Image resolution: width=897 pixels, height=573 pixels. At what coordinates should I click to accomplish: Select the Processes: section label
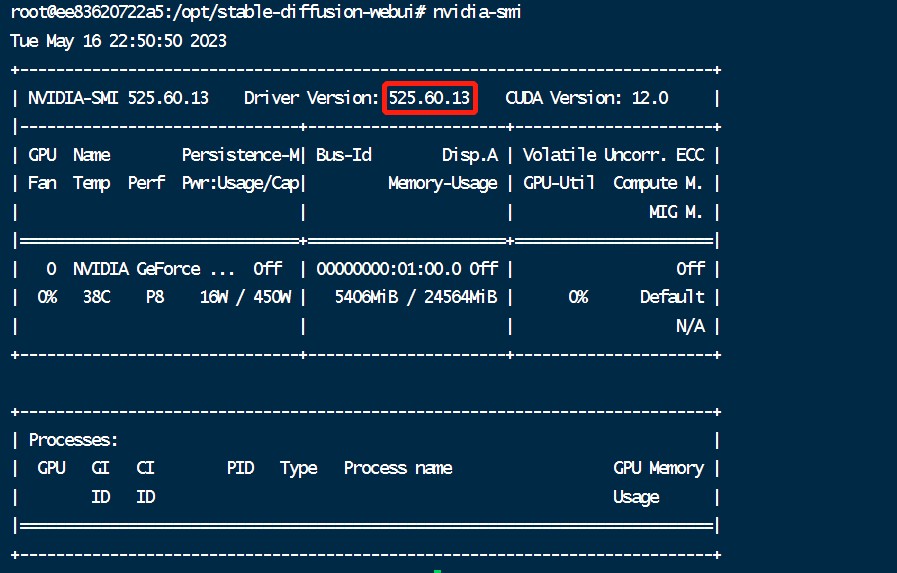point(73,440)
